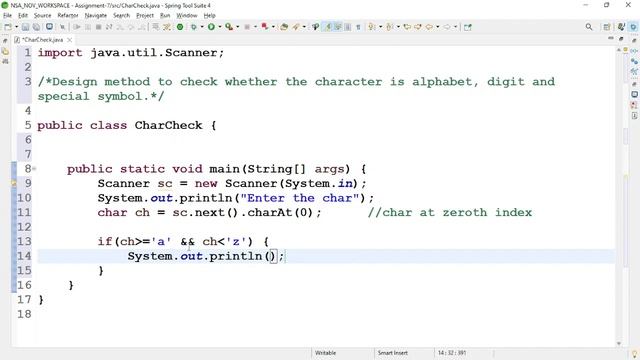The image size is (640, 360).
Task: Click the Run Last Tool (External Tools) icon
Action: pos(229,27)
